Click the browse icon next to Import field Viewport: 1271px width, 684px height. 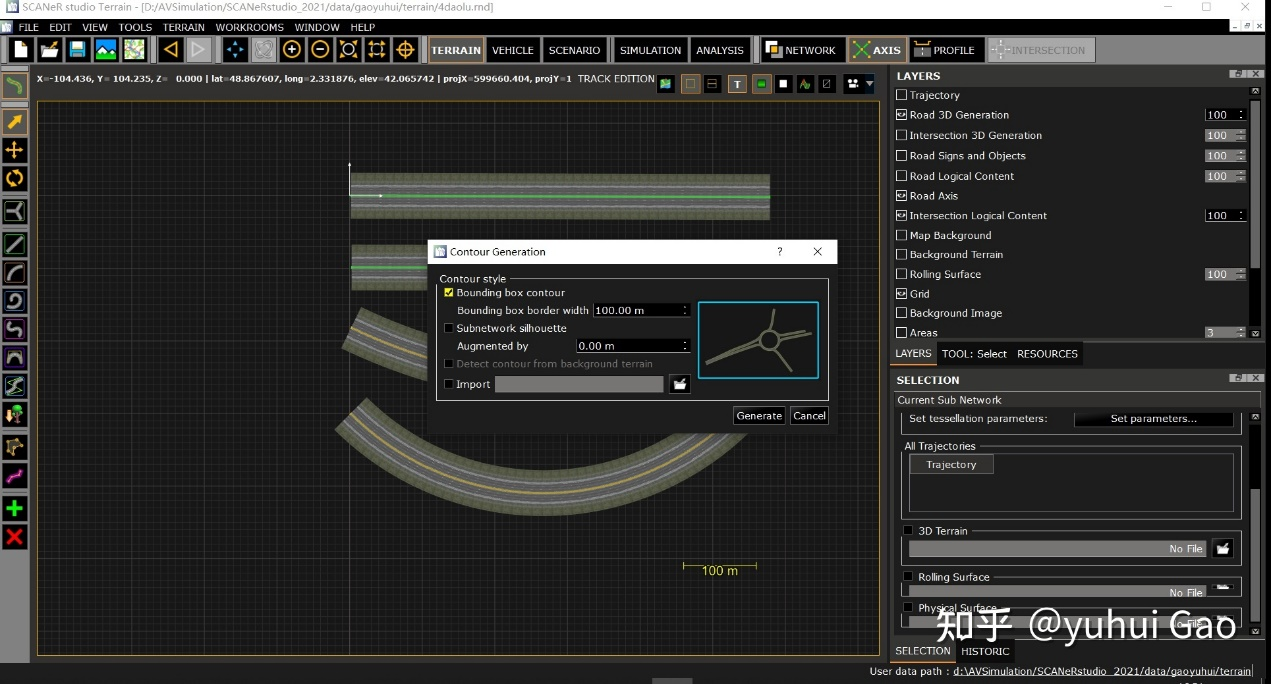[679, 384]
